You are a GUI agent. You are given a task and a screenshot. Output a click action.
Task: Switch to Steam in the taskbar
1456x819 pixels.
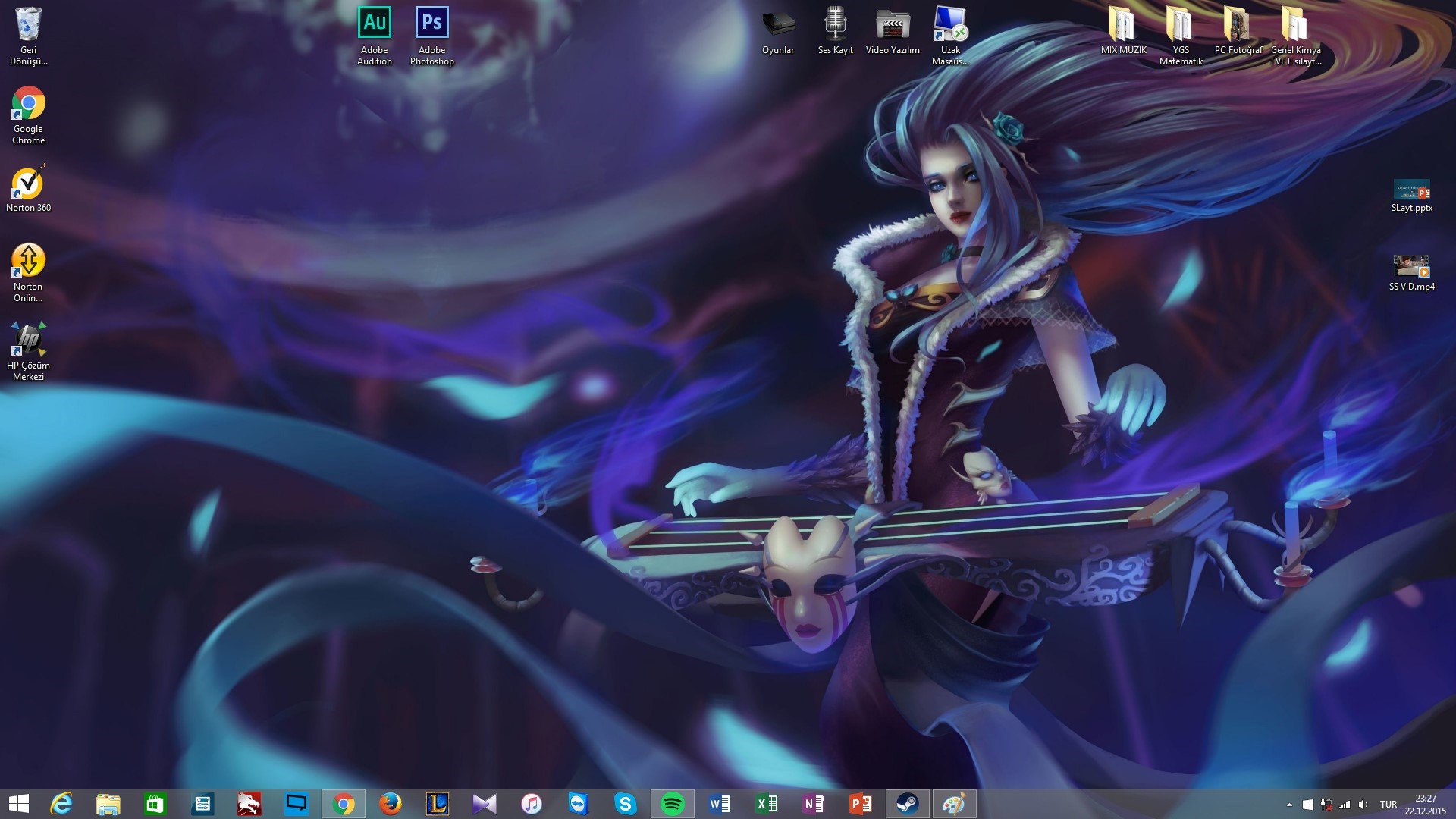[x=908, y=804]
